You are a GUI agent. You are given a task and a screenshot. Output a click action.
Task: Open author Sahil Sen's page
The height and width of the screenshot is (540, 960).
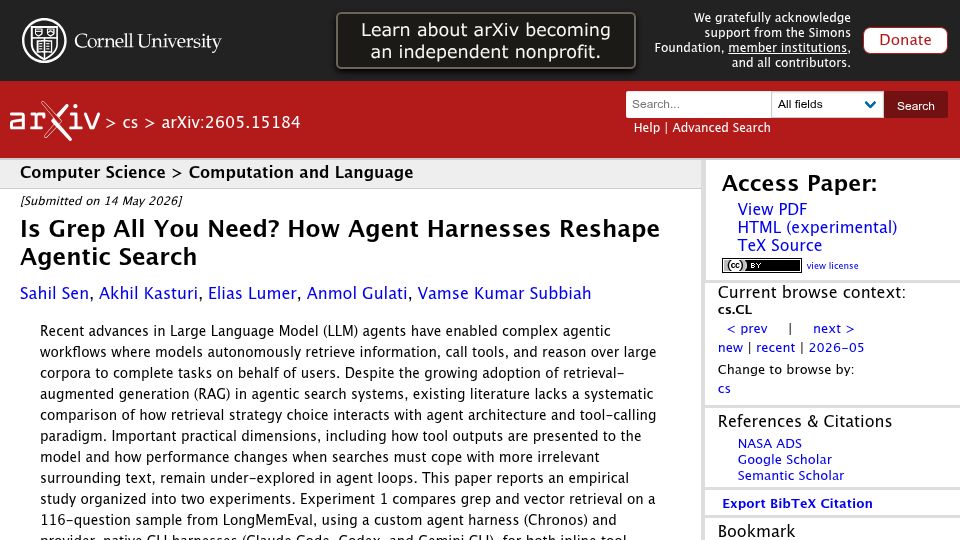54,293
